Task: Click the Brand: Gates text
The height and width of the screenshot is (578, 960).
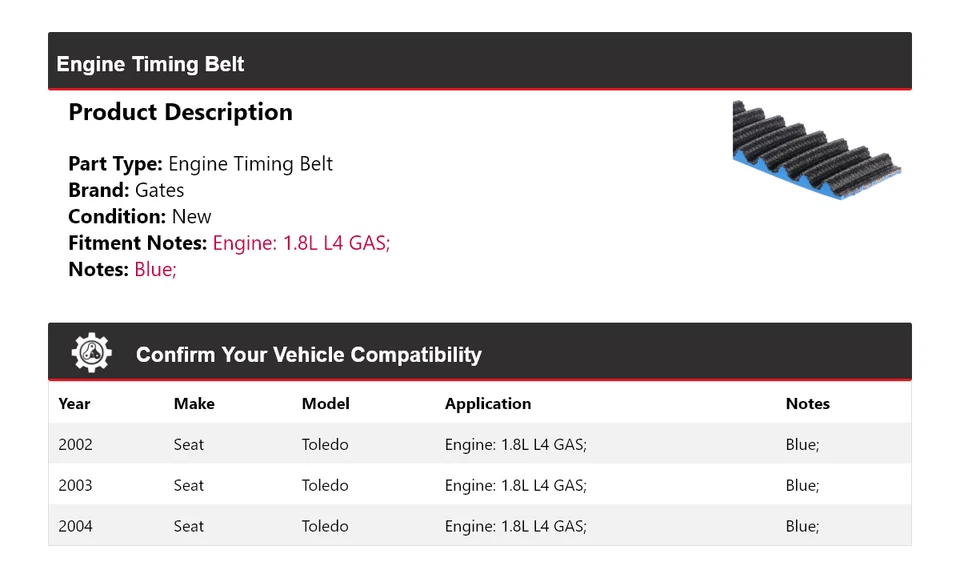Action: pos(126,190)
